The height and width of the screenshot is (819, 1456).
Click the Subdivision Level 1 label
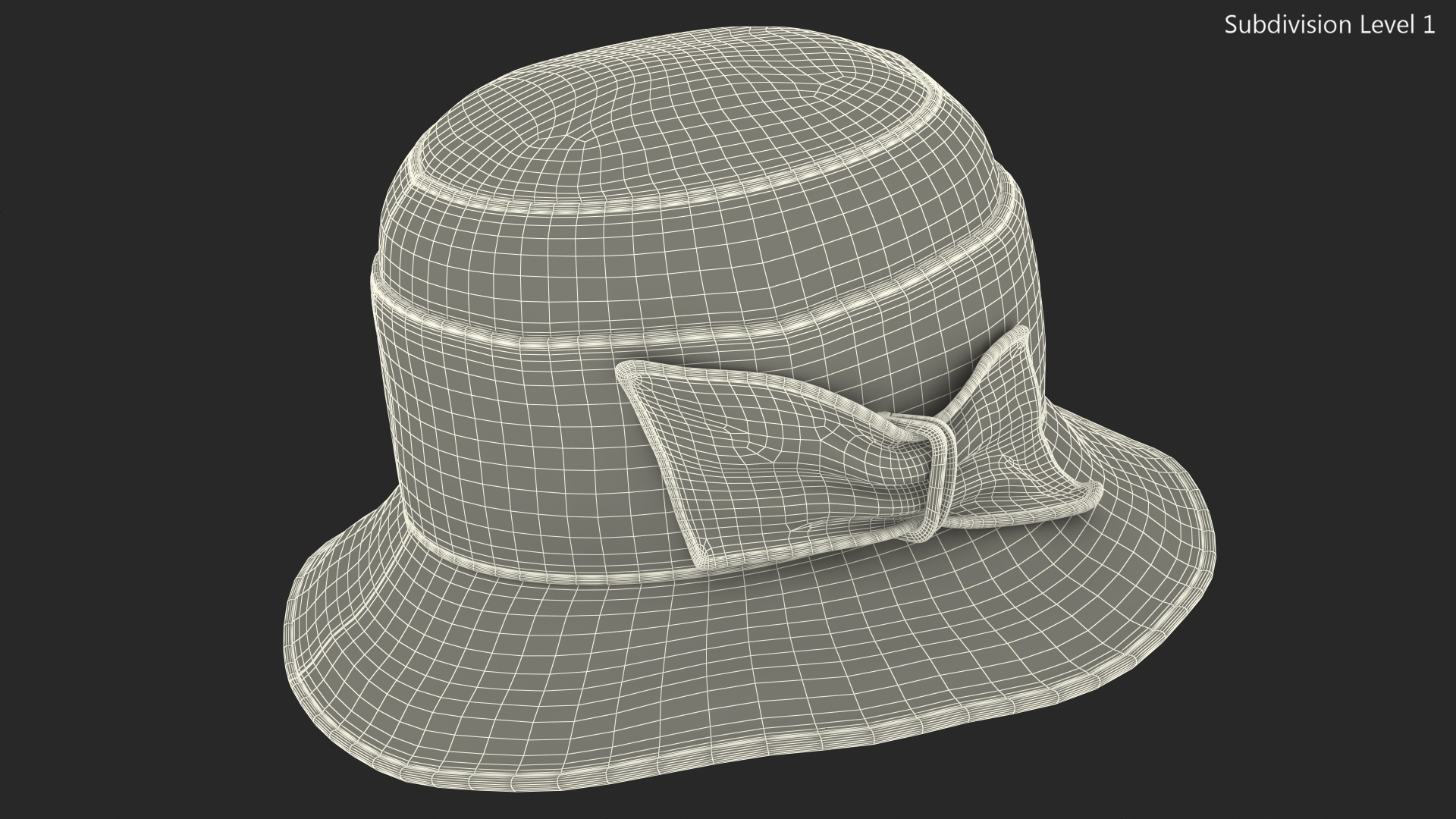tap(1329, 25)
